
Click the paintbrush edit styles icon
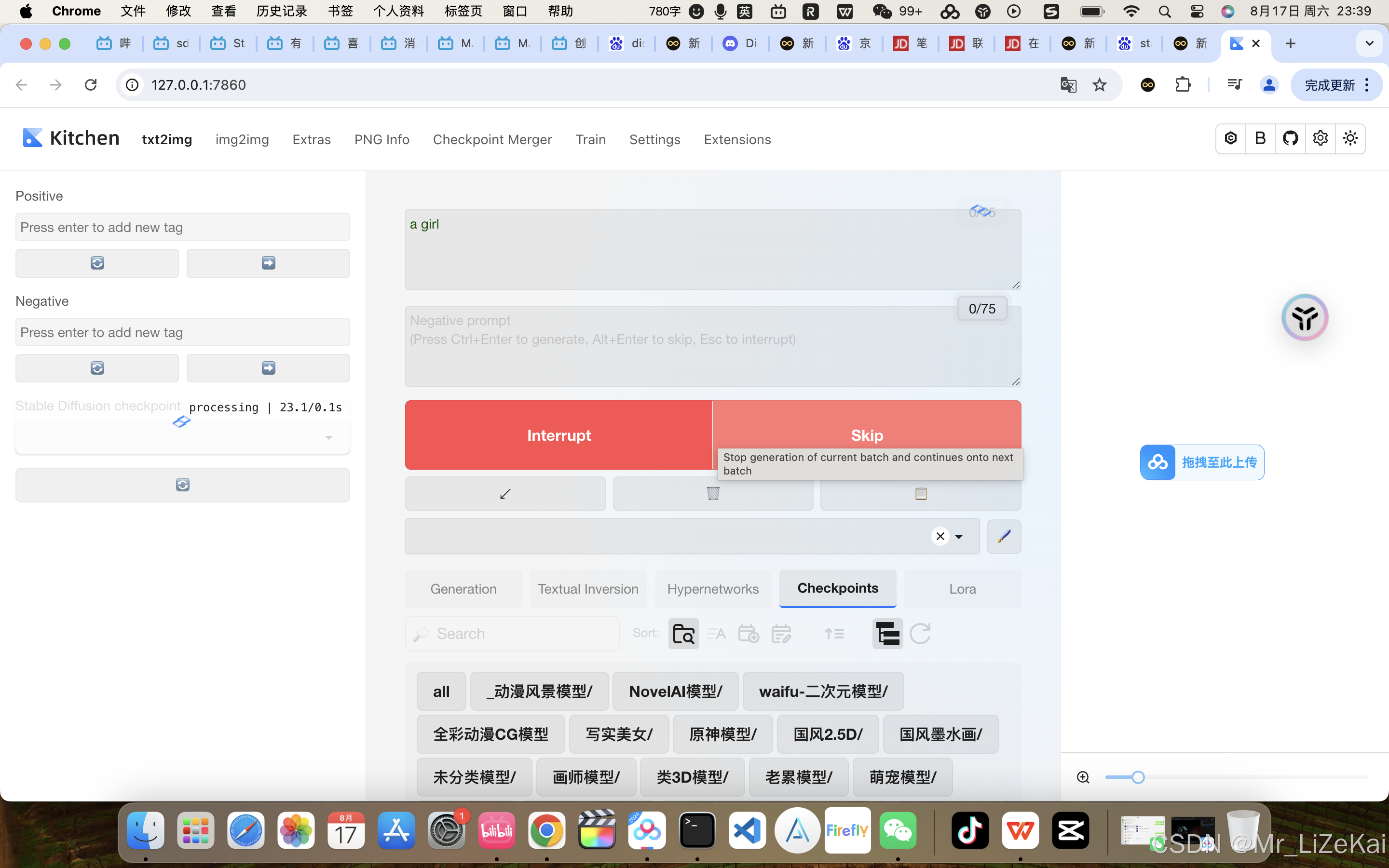click(x=1003, y=536)
